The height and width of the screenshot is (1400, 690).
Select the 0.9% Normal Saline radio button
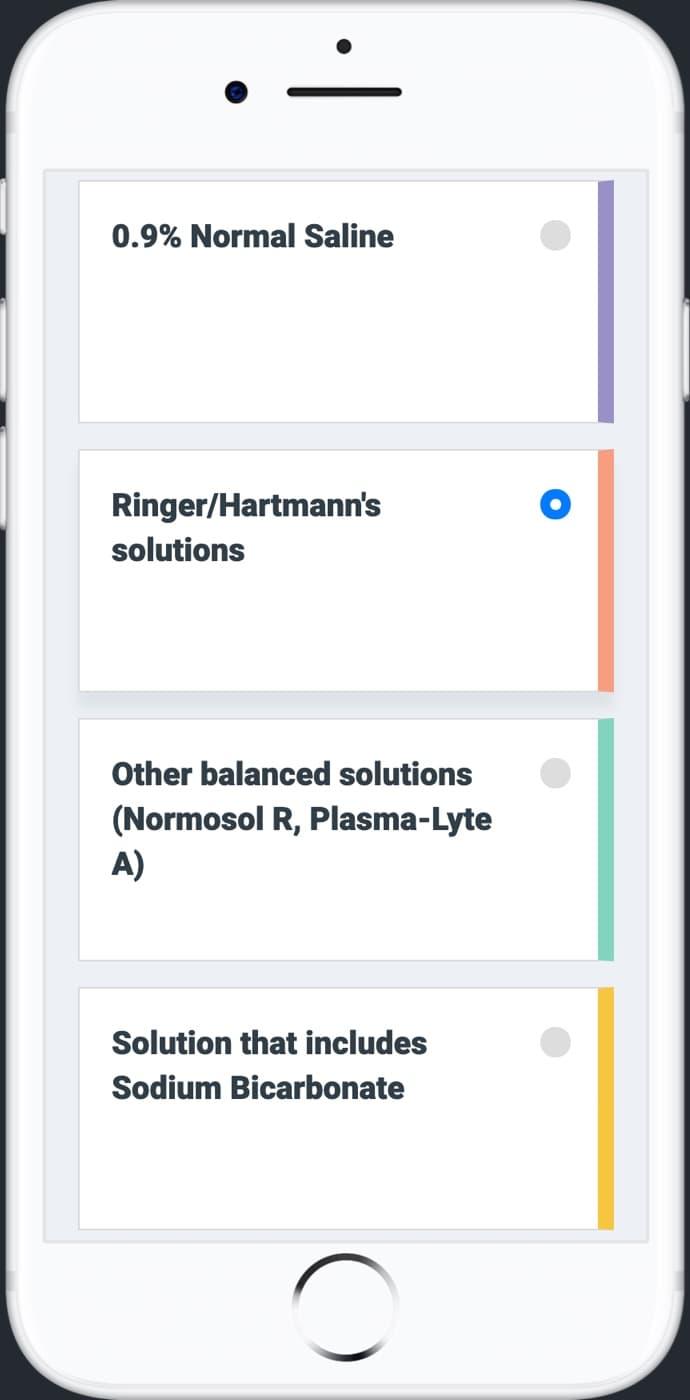555,236
